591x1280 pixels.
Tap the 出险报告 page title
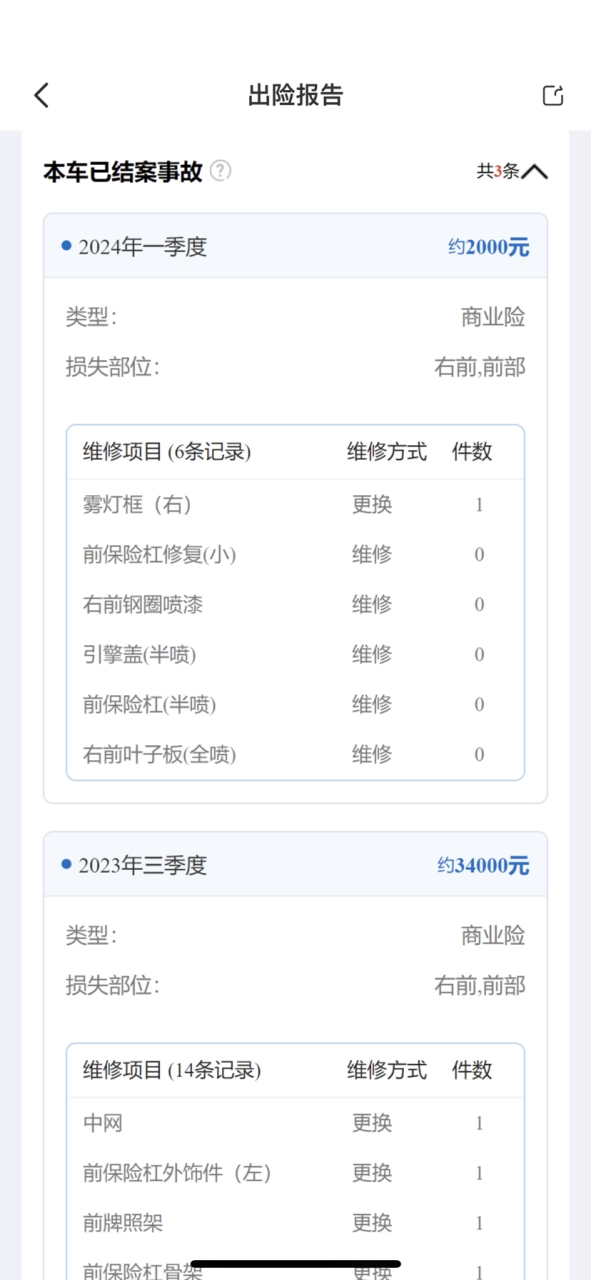pyautogui.click(x=295, y=95)
